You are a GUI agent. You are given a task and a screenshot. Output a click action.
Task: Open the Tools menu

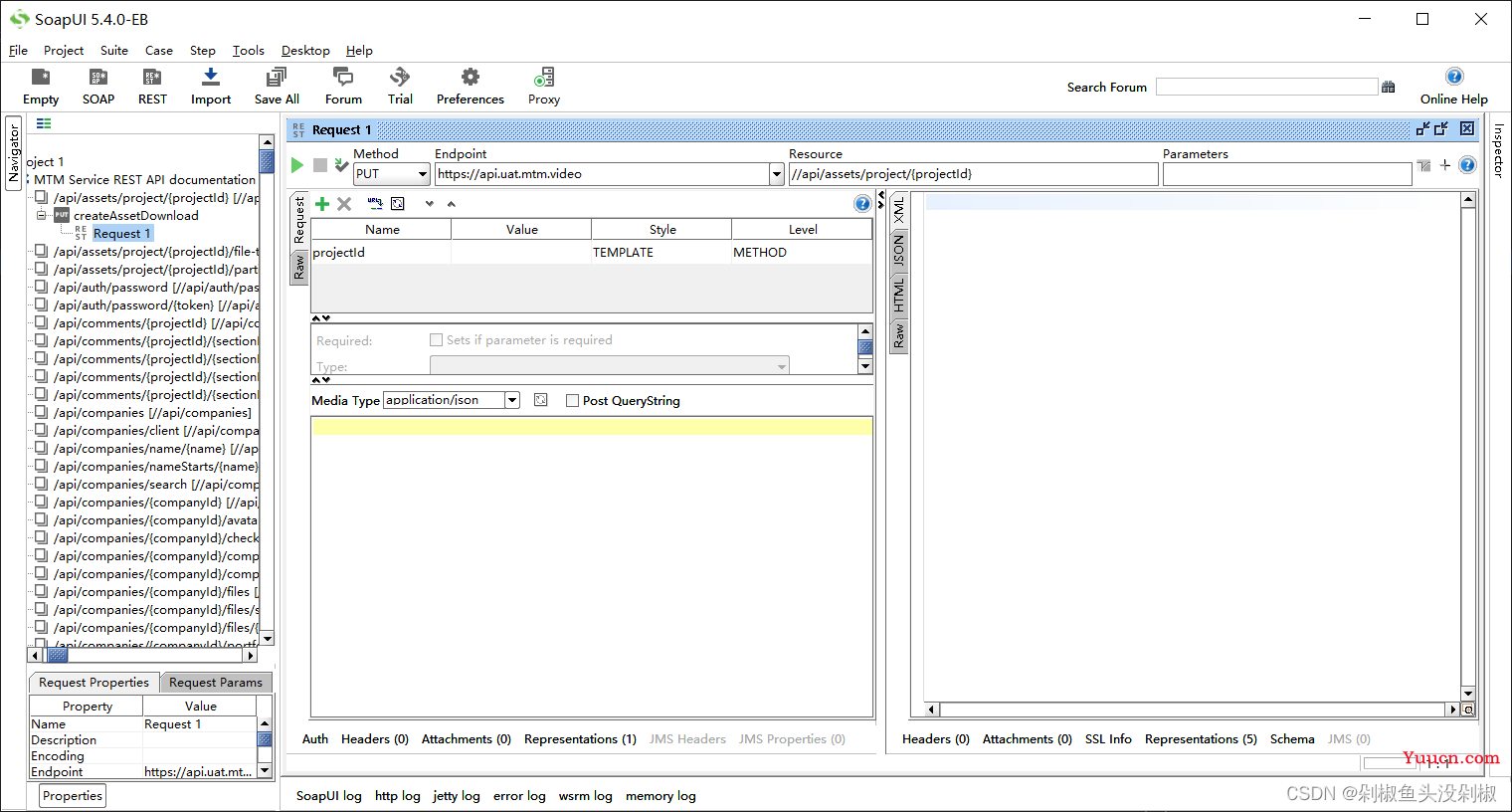[249, 51]
